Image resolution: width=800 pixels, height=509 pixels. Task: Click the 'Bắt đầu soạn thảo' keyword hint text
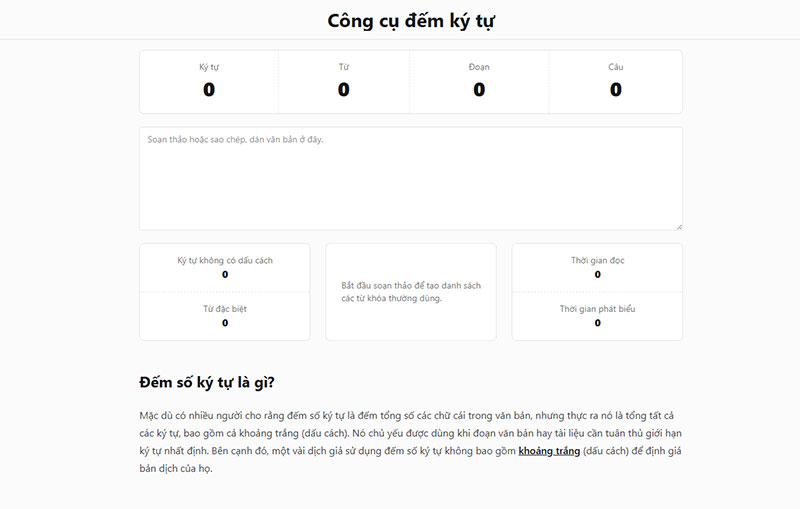coord(411,292)
